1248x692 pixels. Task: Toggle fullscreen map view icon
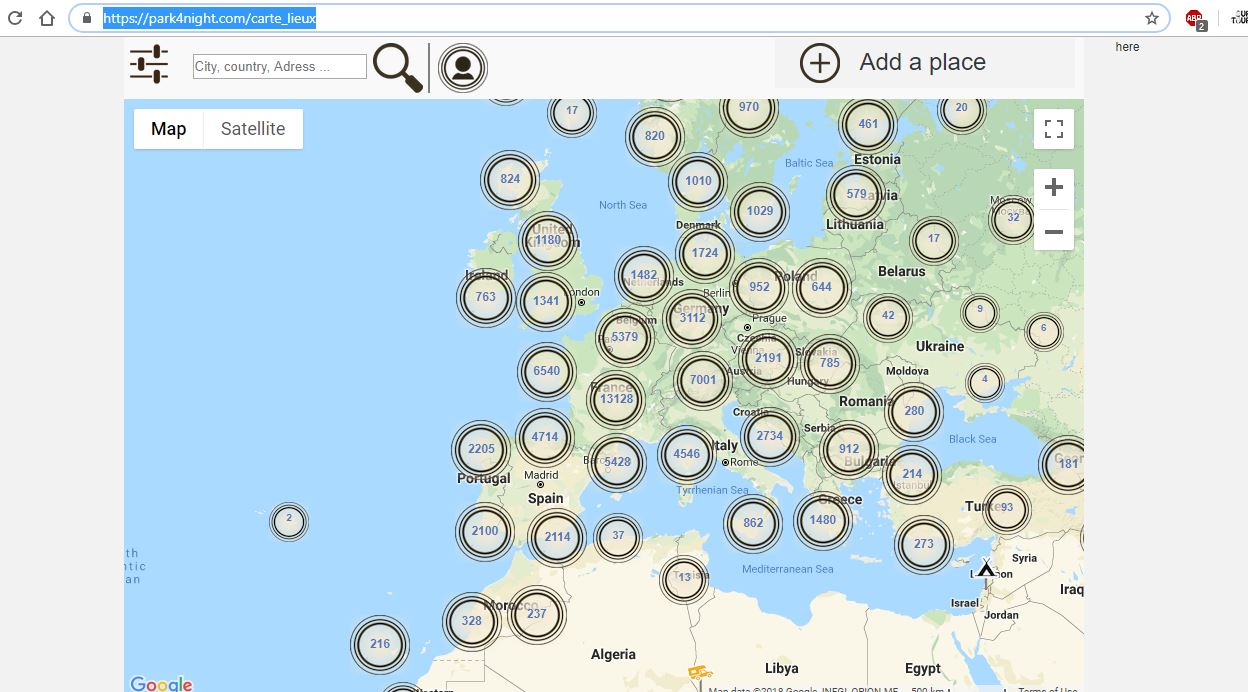1053,128
